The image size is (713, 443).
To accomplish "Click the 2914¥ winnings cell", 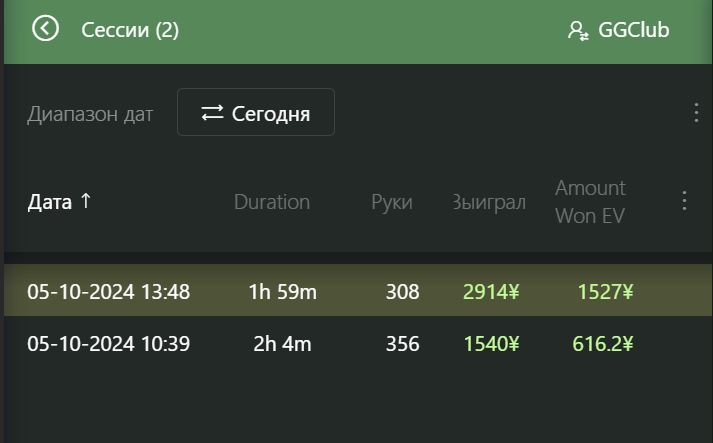I will pos(491,292).
